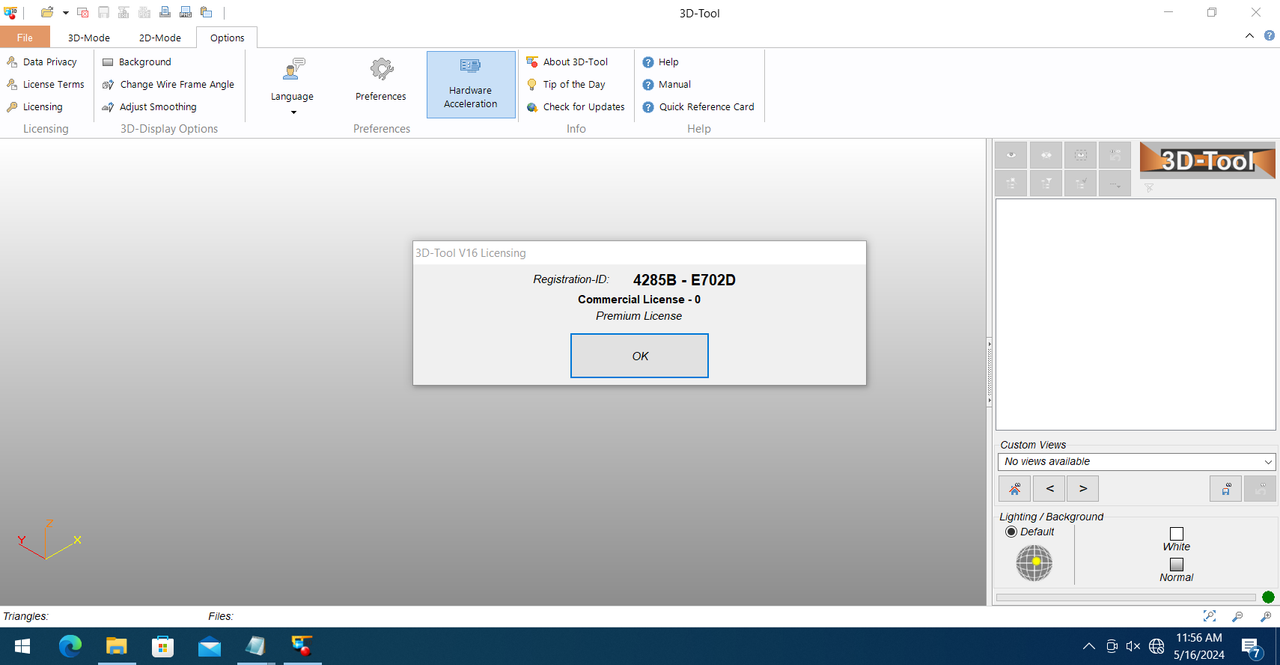This screenshot has width=1280, height=665.
Task: Click OK in the Licensing dialog
Action: coord(640,356)
